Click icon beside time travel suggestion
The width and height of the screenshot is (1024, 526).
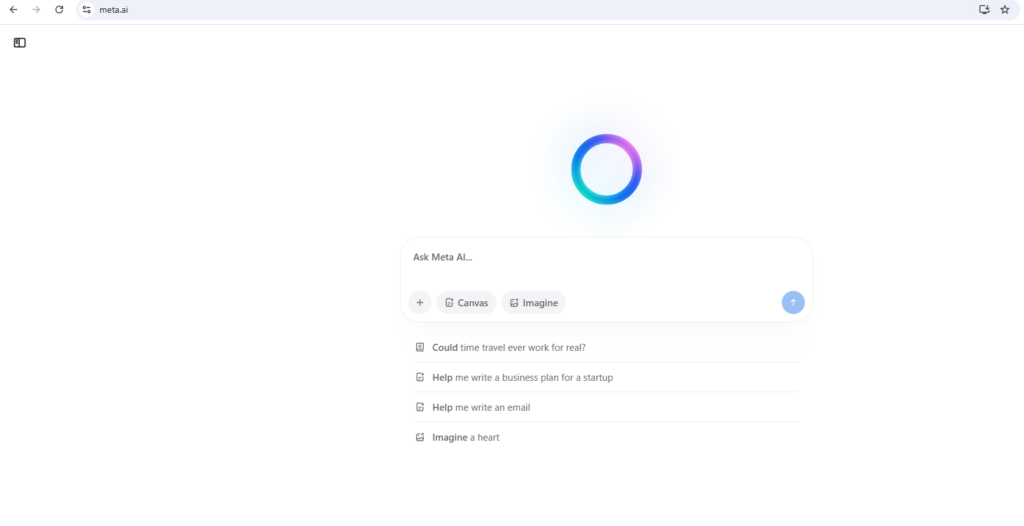420,348
